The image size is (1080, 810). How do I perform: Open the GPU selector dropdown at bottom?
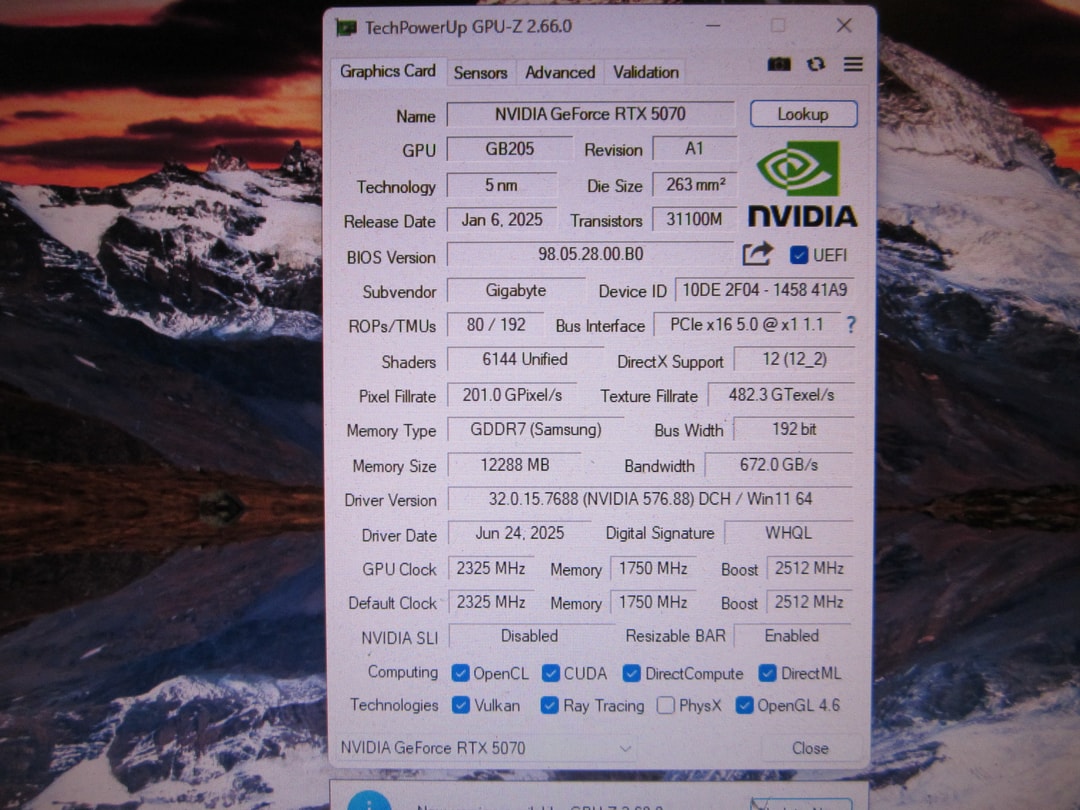[486, 748]
